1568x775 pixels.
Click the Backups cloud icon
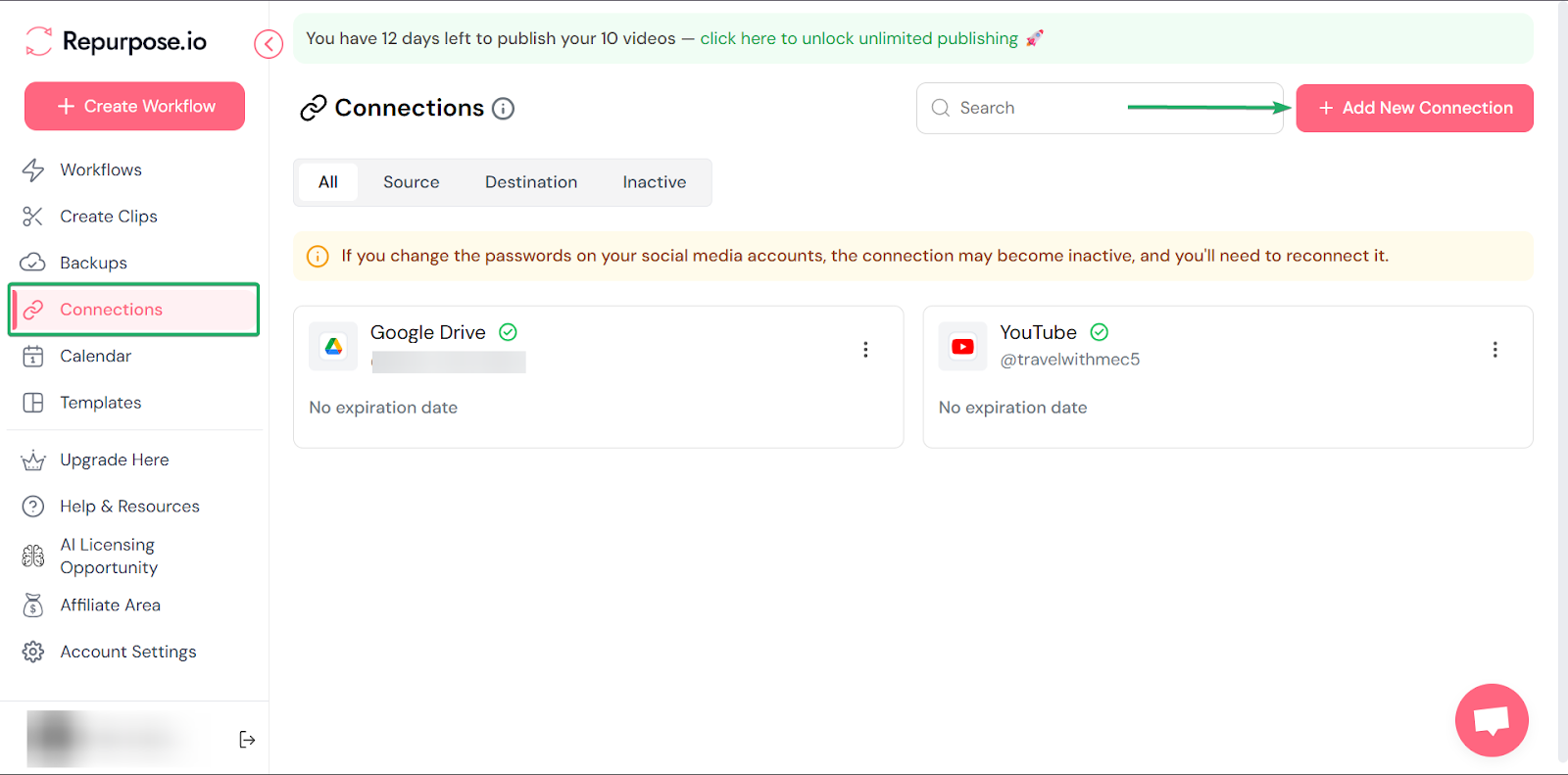(x=33, y=263)
